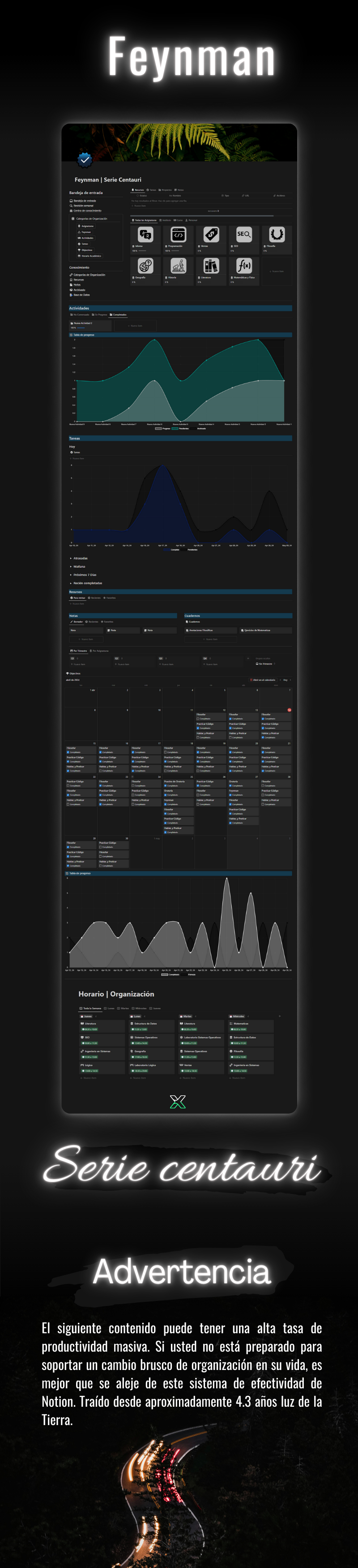Click the Progreso legend swatch in the activities chart
358x1568 pixels.
[x=159, y=429]
